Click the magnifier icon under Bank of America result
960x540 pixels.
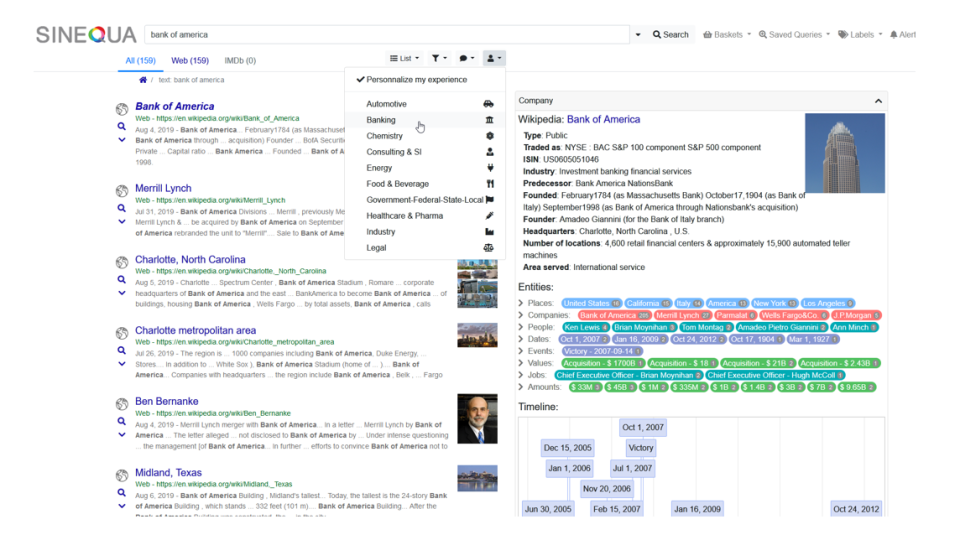[121, 127]
